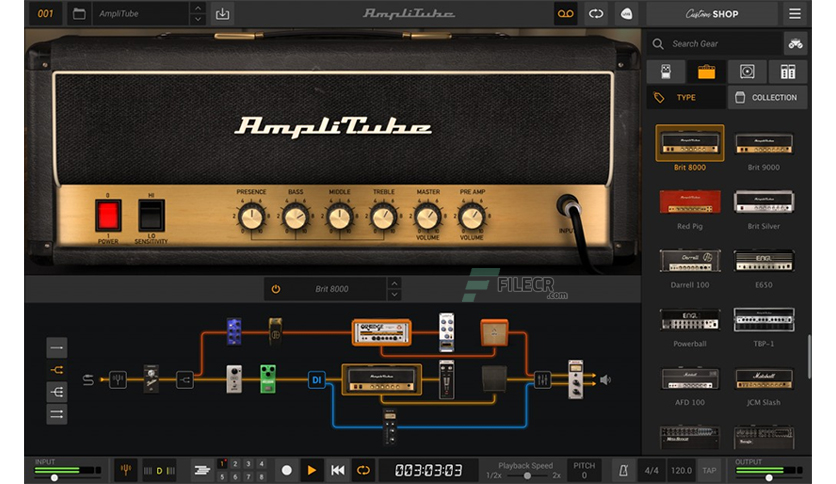Screen dimensions: 836x484
Task: Open the tape recorder looper icon
Action: (x=565, y=14)
